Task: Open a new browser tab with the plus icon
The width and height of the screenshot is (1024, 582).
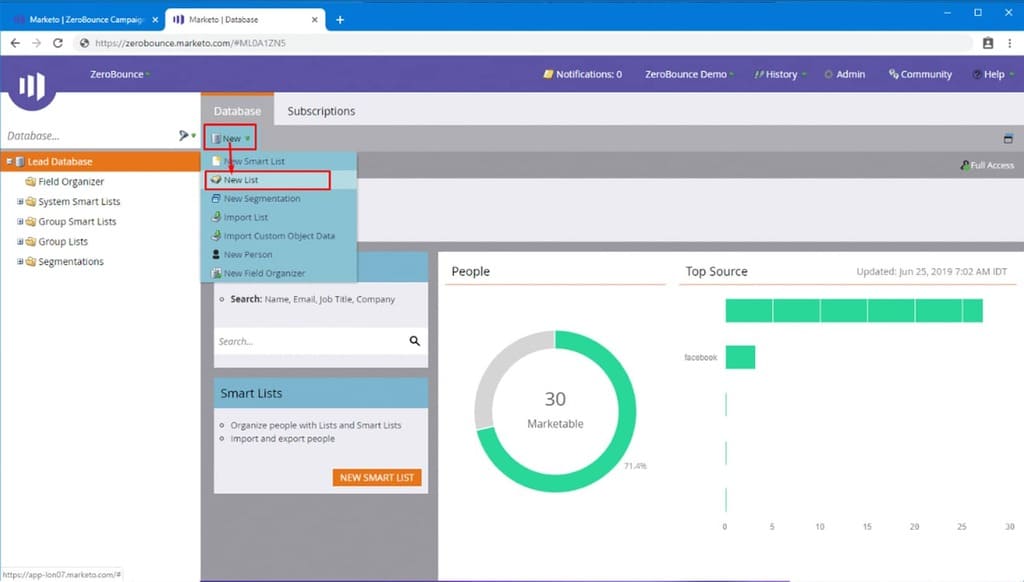Action: pos(340,20)
